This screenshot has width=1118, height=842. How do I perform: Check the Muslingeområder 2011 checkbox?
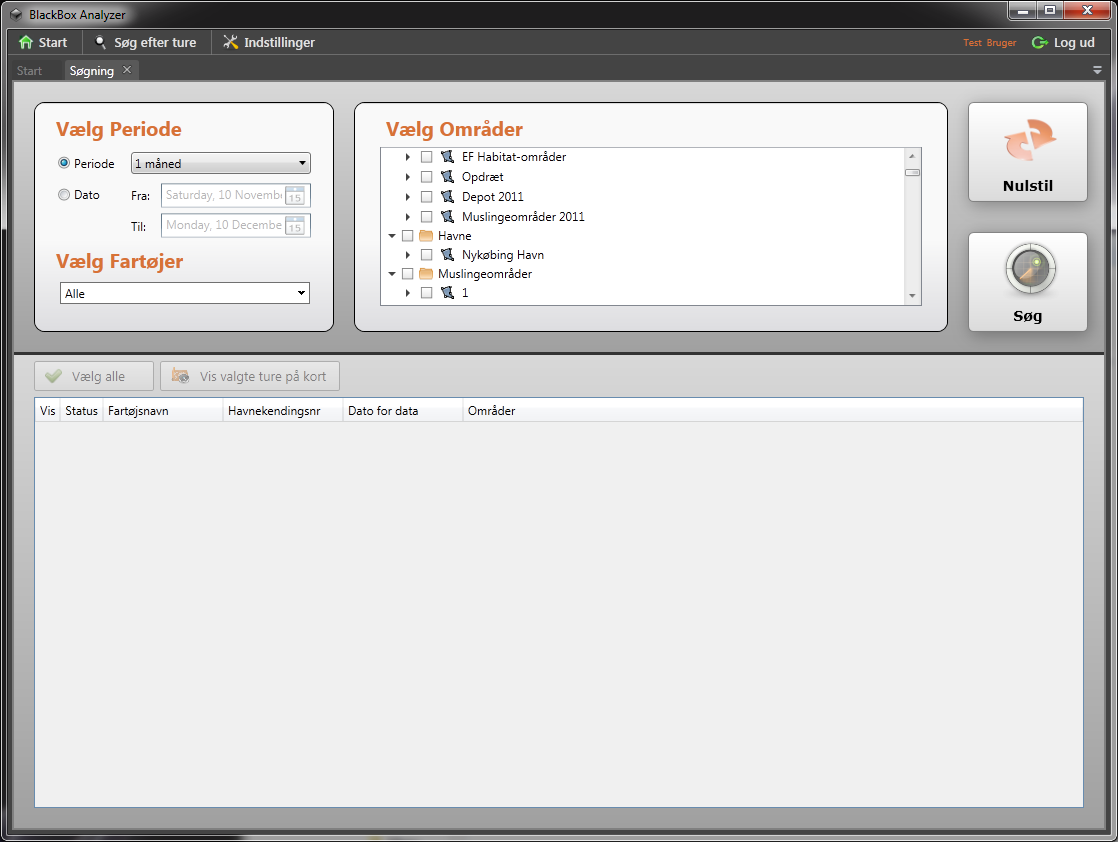click(426, 217)
